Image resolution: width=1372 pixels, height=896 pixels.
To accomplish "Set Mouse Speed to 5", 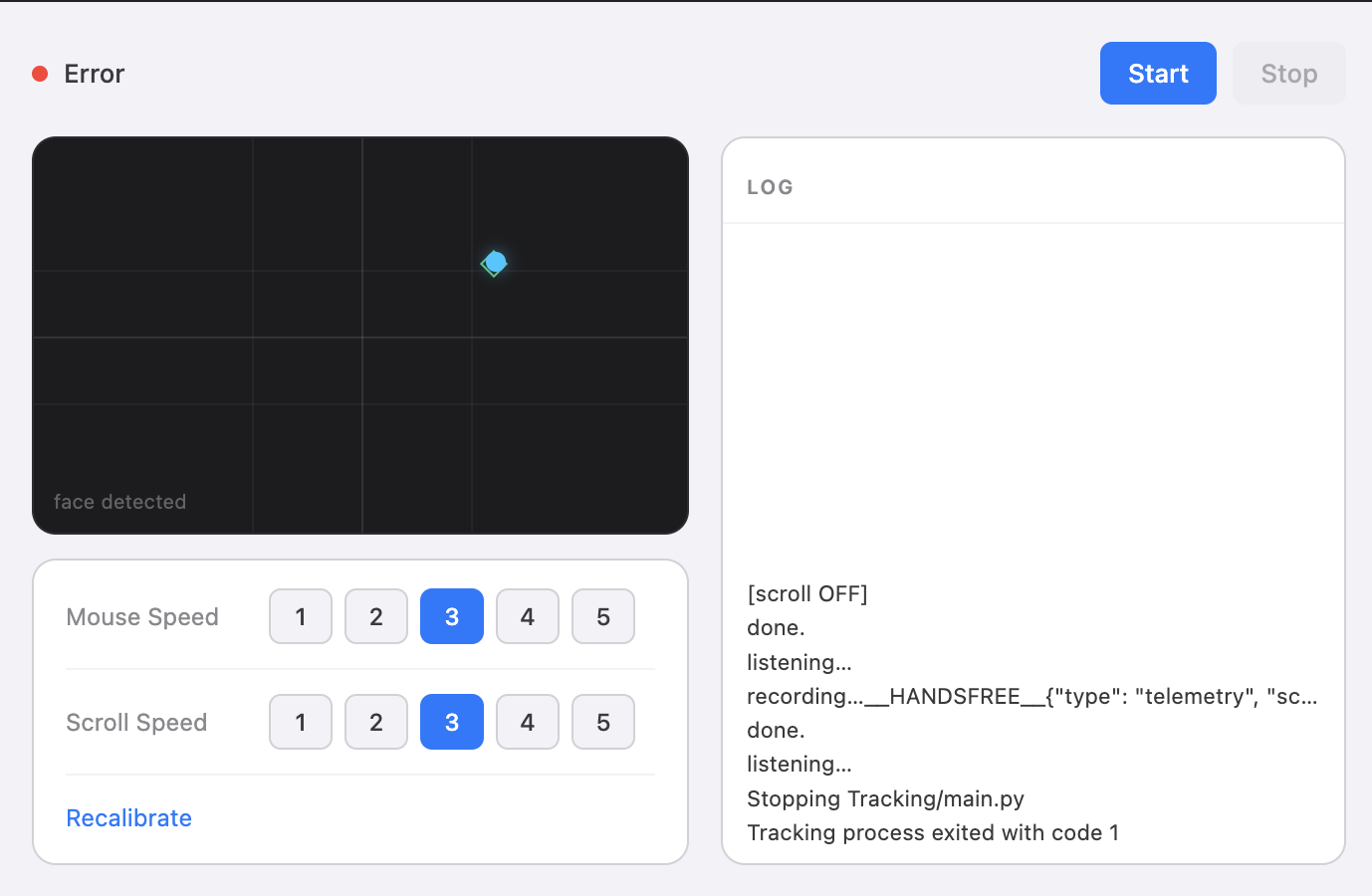I will pyautogui.click(x=603, y=616).
